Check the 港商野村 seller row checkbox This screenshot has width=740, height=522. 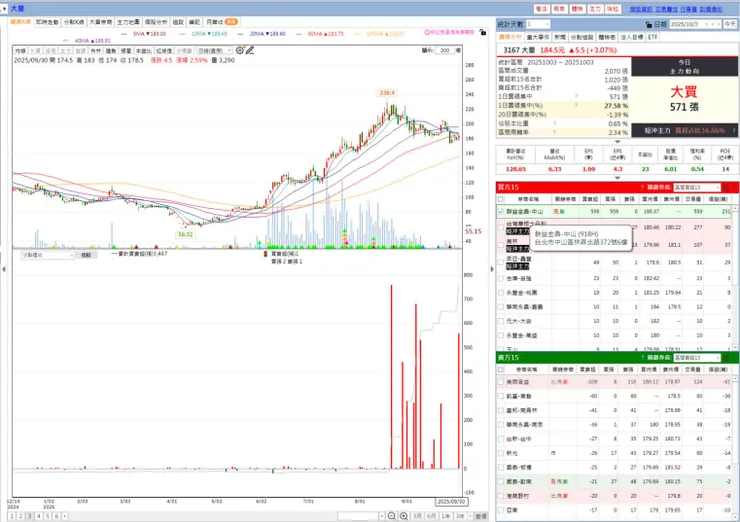pos(501,496)
